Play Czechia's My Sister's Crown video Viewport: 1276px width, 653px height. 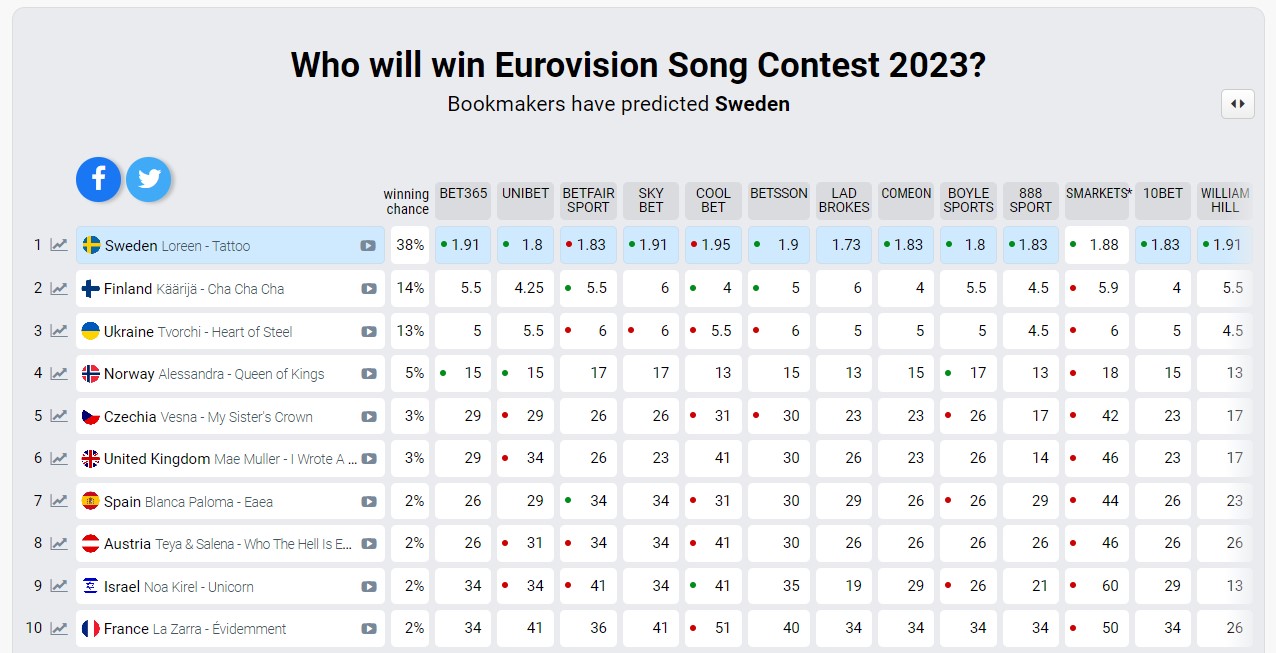[368, 417]
